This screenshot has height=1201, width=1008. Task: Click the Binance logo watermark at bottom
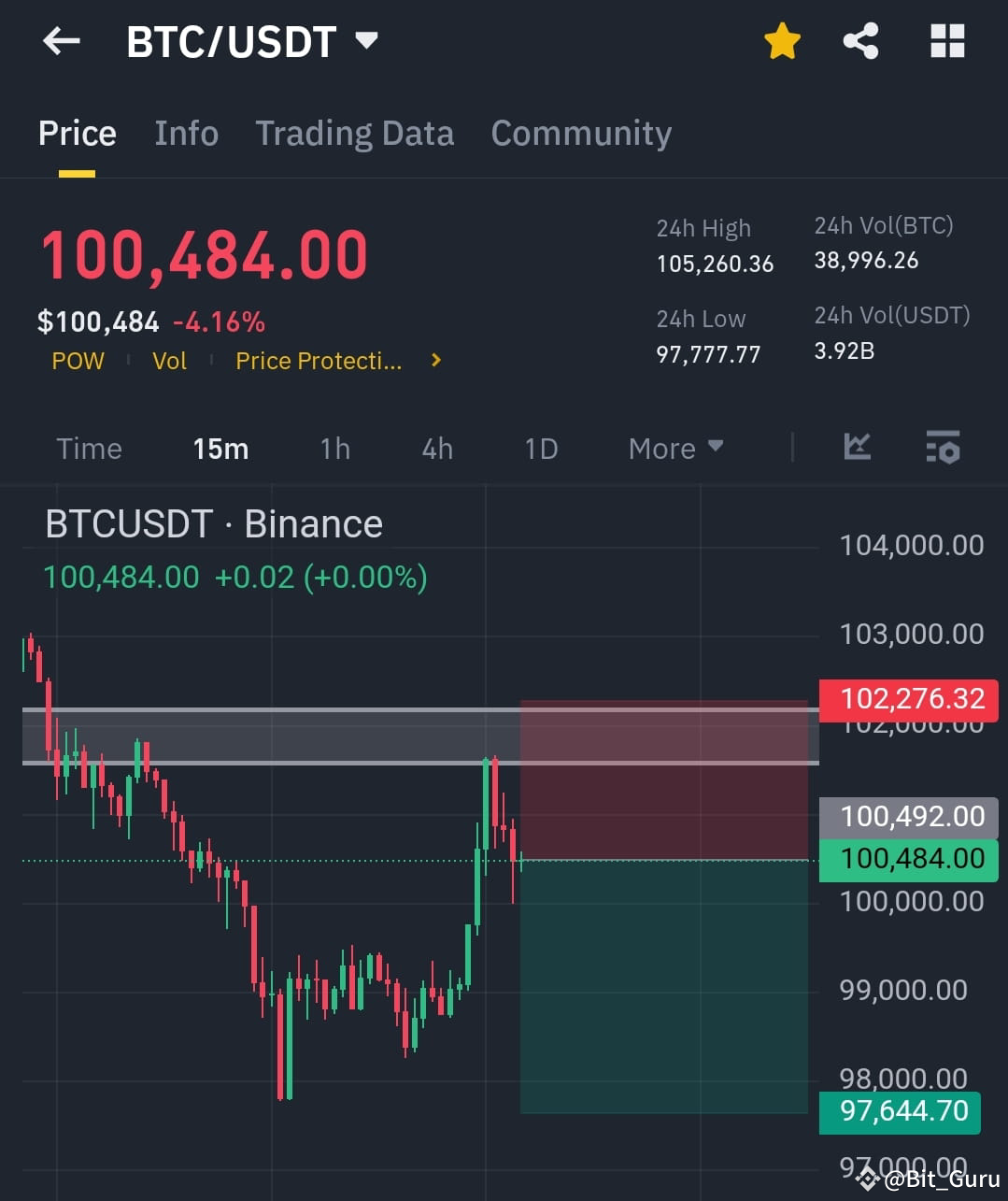[x=868, y=1178]
